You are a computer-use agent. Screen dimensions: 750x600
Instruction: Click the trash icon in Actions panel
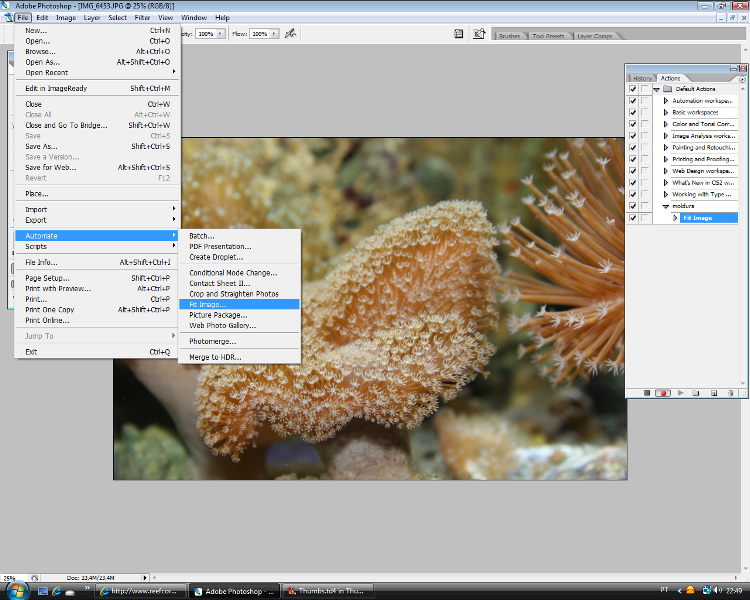point(731,393)
